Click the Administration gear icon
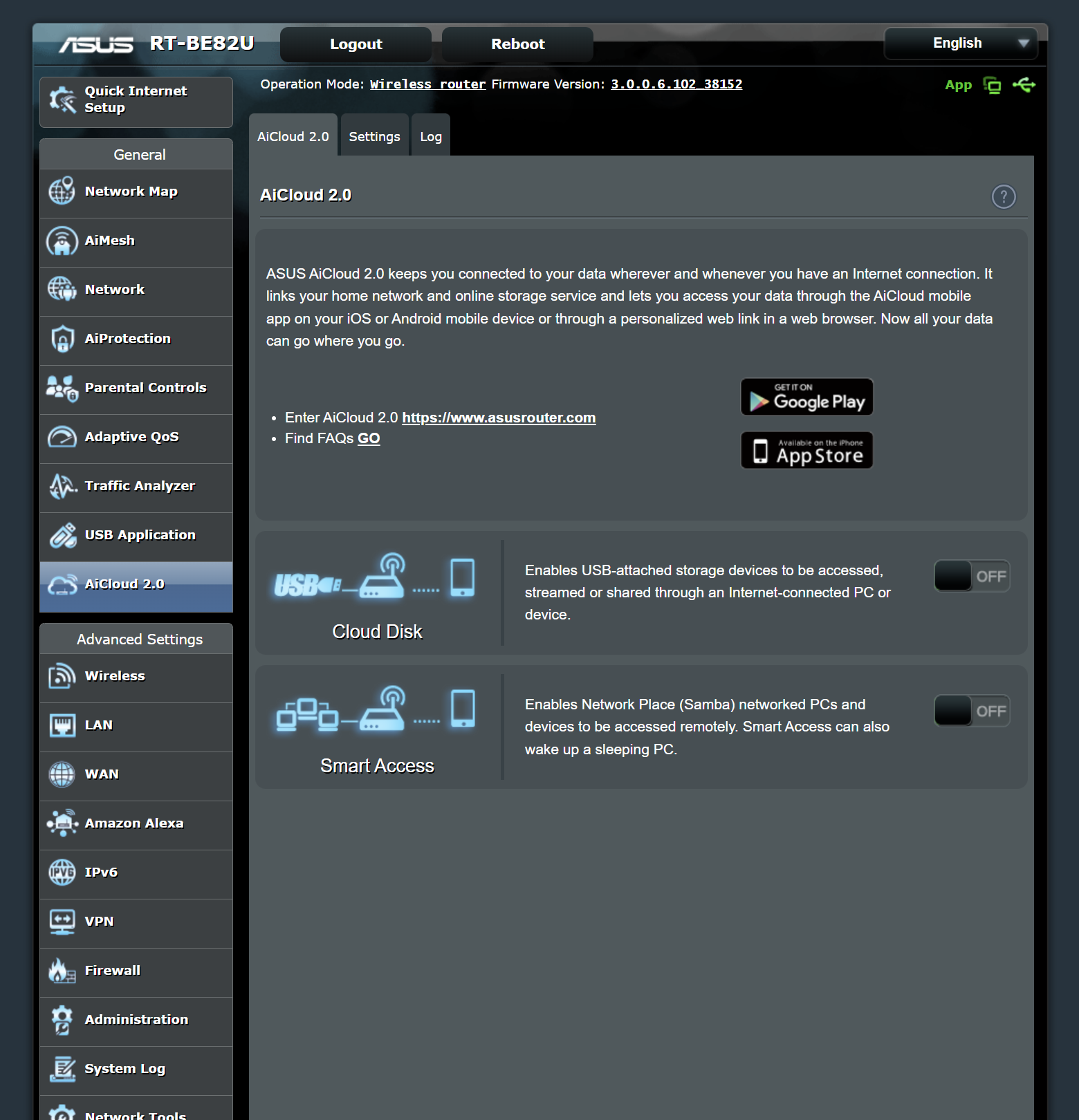1079x1120 pixels. pyautogui.click(x=62, y=1020)
